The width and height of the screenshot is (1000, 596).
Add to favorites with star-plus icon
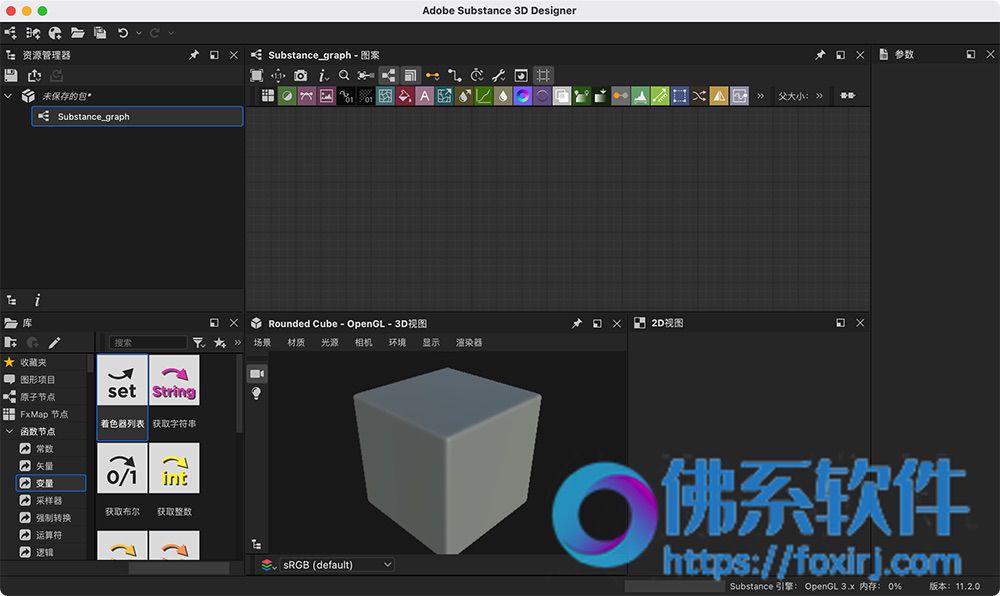[220, 343]
